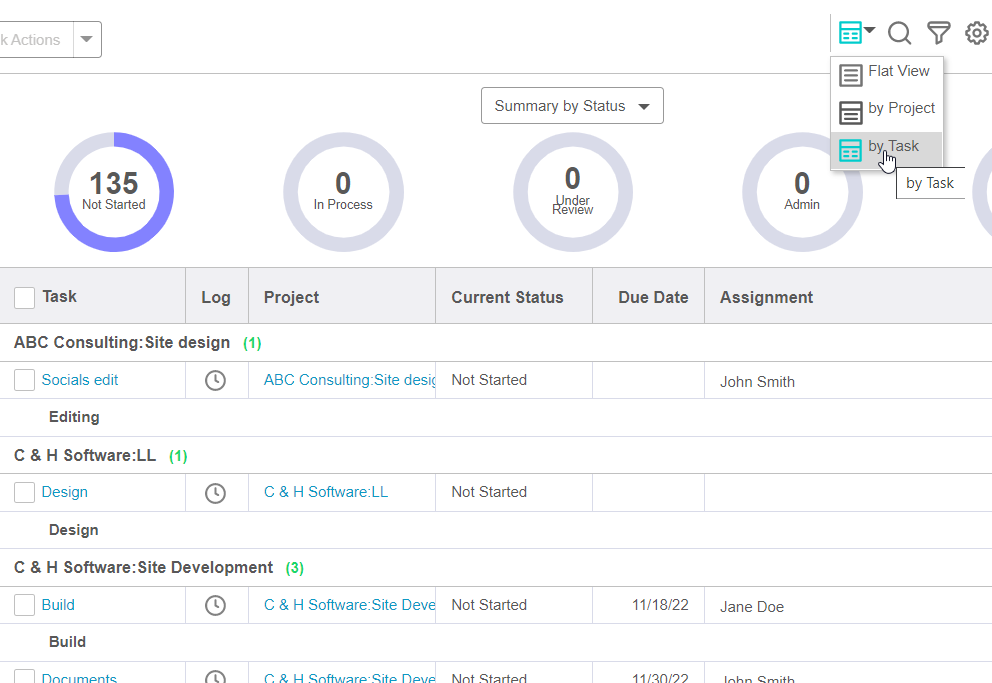Open log clock icon for Socials edit

215,380
